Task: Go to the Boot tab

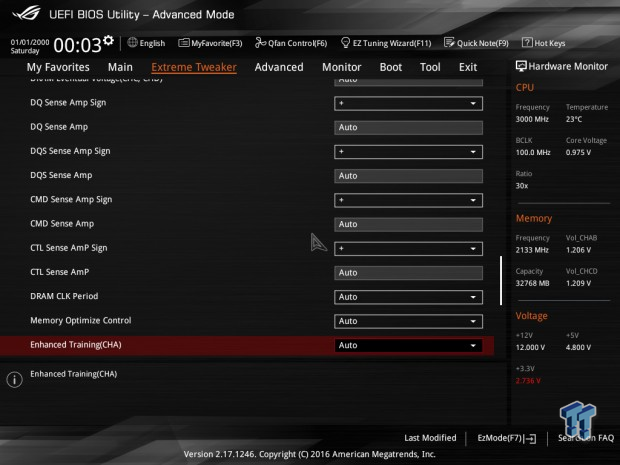Action: point(391,67)
